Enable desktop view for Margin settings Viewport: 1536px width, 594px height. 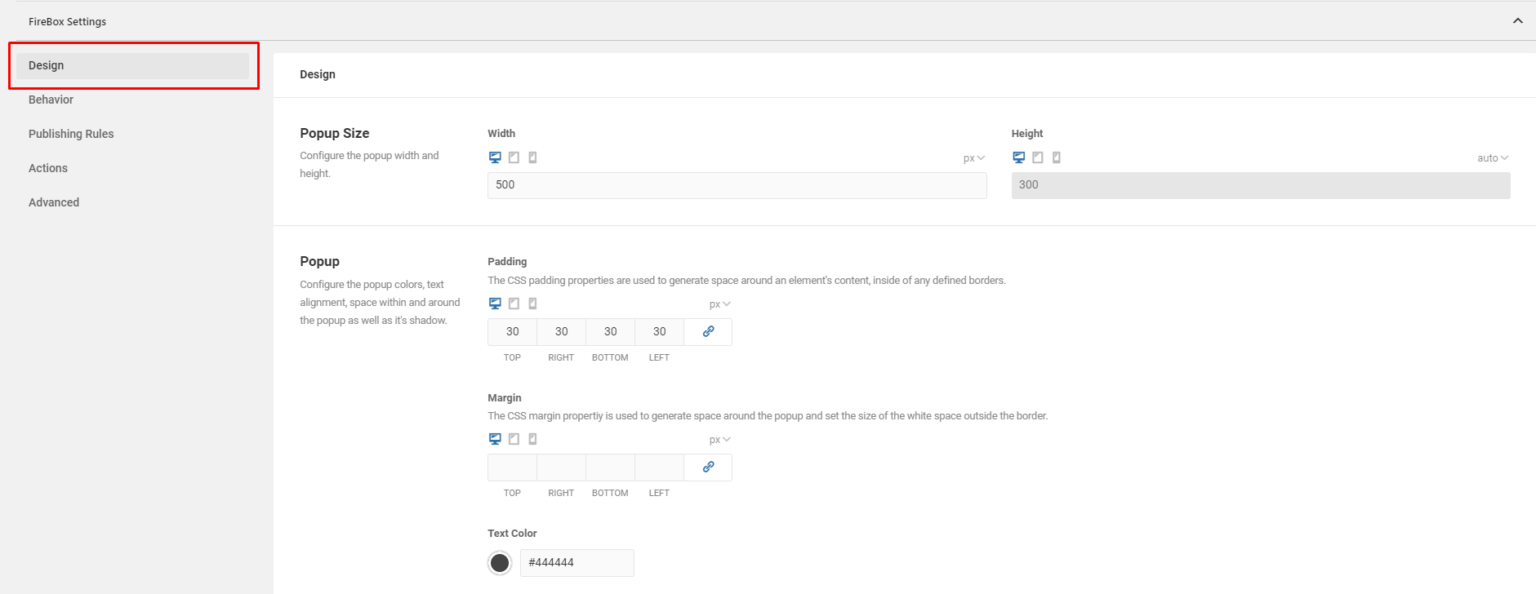494,438
